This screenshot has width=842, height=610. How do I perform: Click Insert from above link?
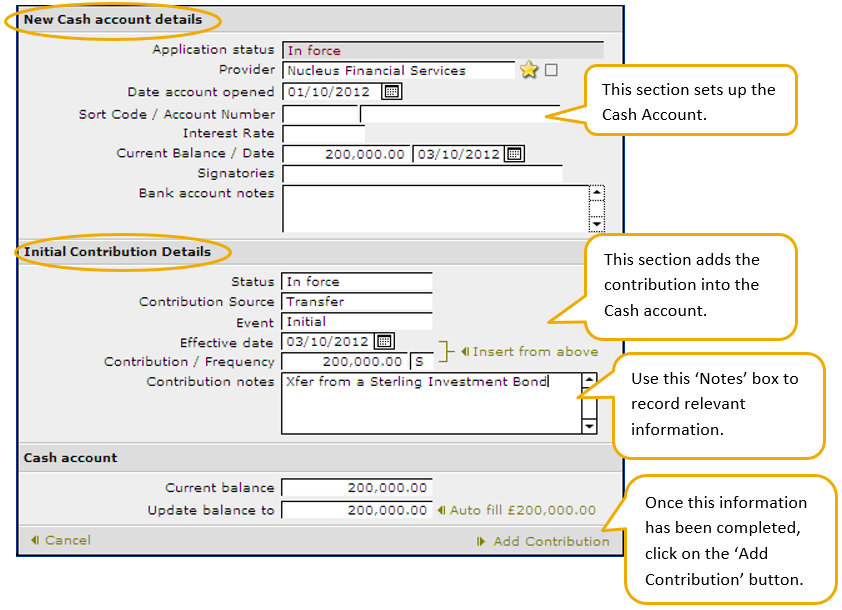click(529, 352)
